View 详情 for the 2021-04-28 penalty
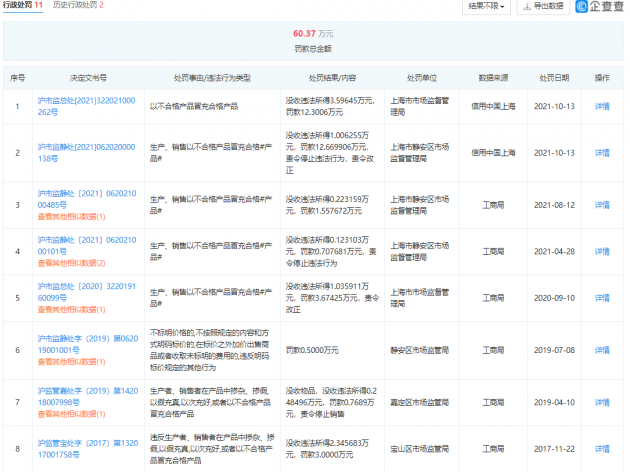Viewport: 630px width, 472px height. pyautogui.click(x=602, y=252)
